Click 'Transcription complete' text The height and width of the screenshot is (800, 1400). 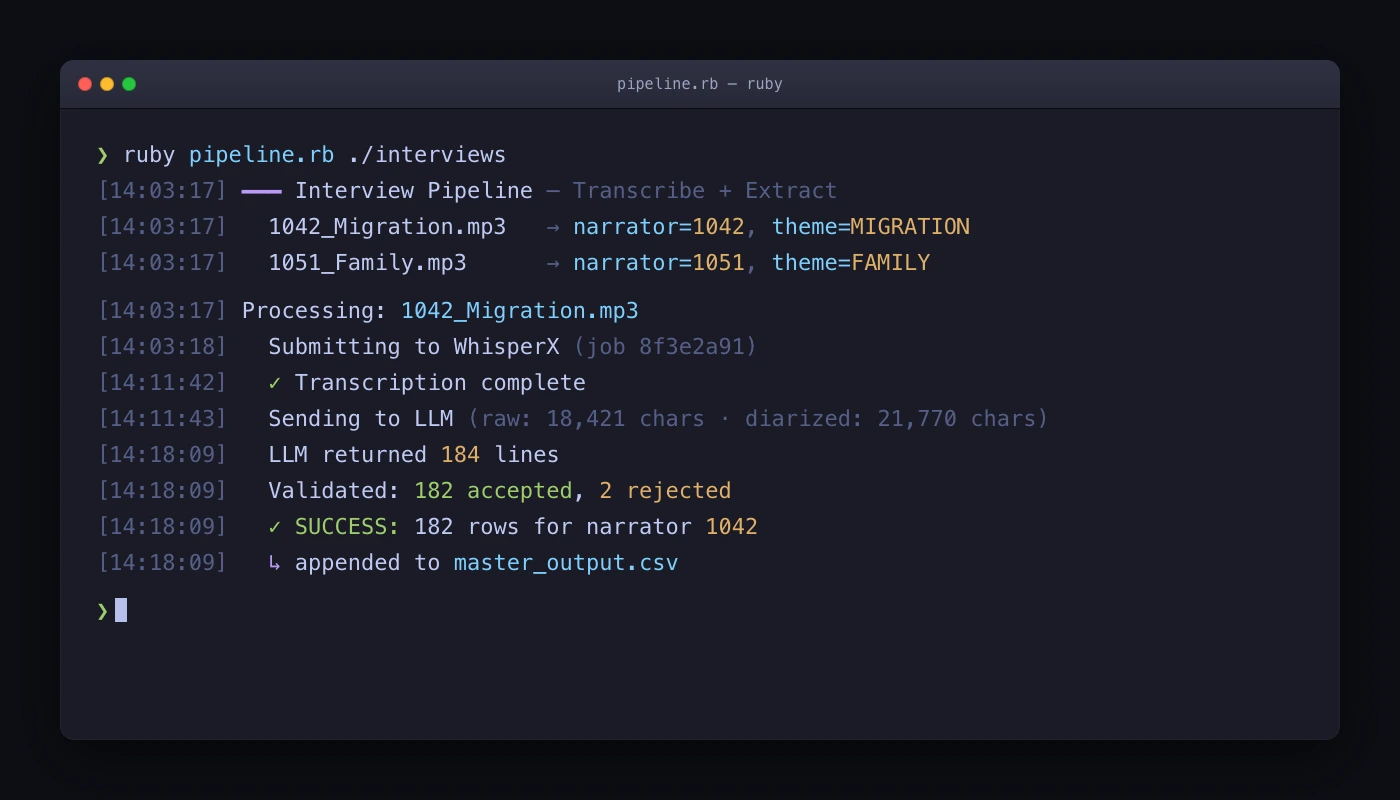coord(440,383)
